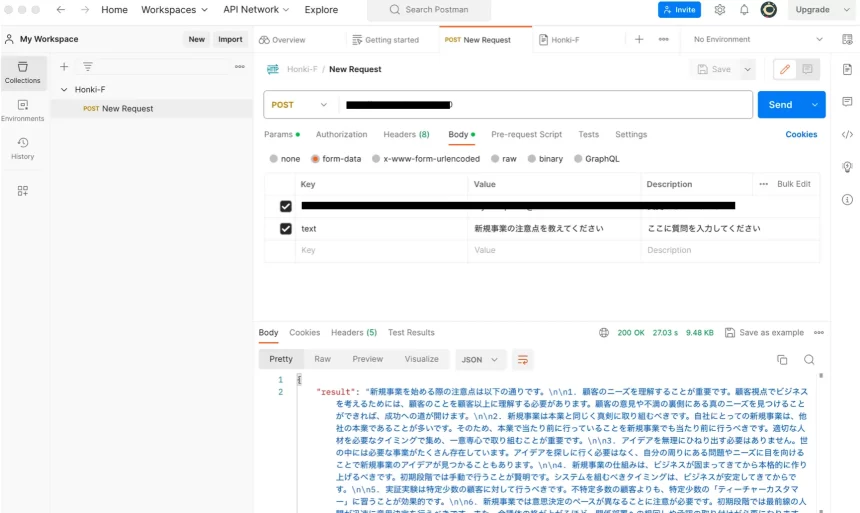Uncheck the text key row
The height and width of the screenshot is (513, 860).
286,229
